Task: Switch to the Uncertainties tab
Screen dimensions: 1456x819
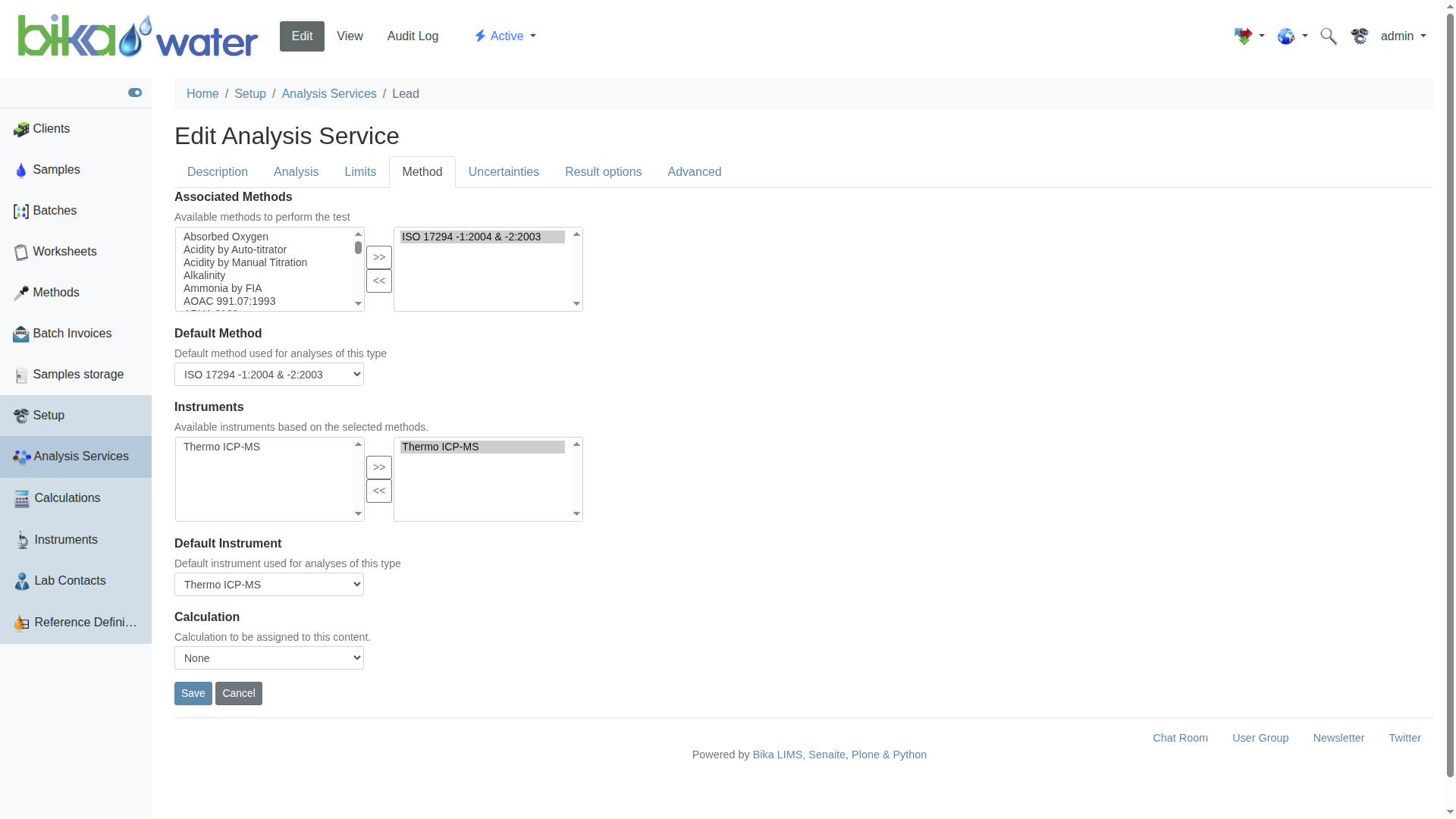Action: coord(504,172)
